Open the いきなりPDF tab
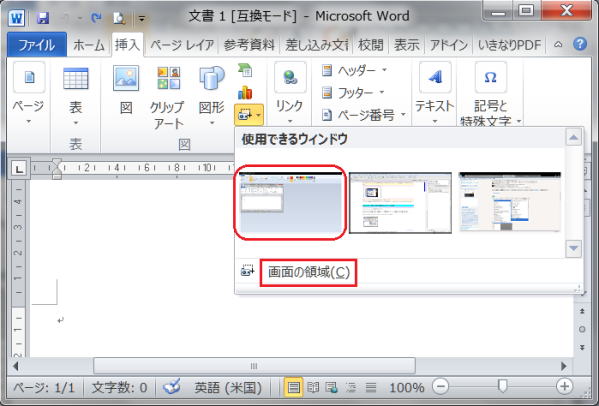Viewport: 599px width, 406px height. [x=510, y=45]
